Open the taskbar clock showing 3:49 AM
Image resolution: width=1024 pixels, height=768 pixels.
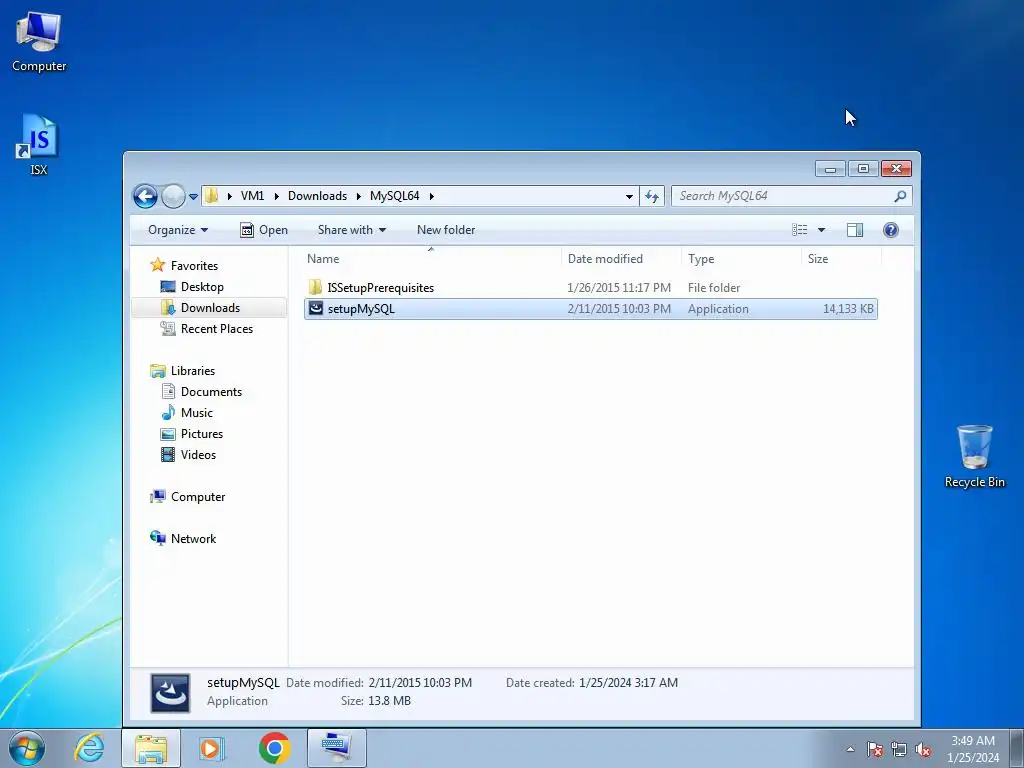[973, 749]
